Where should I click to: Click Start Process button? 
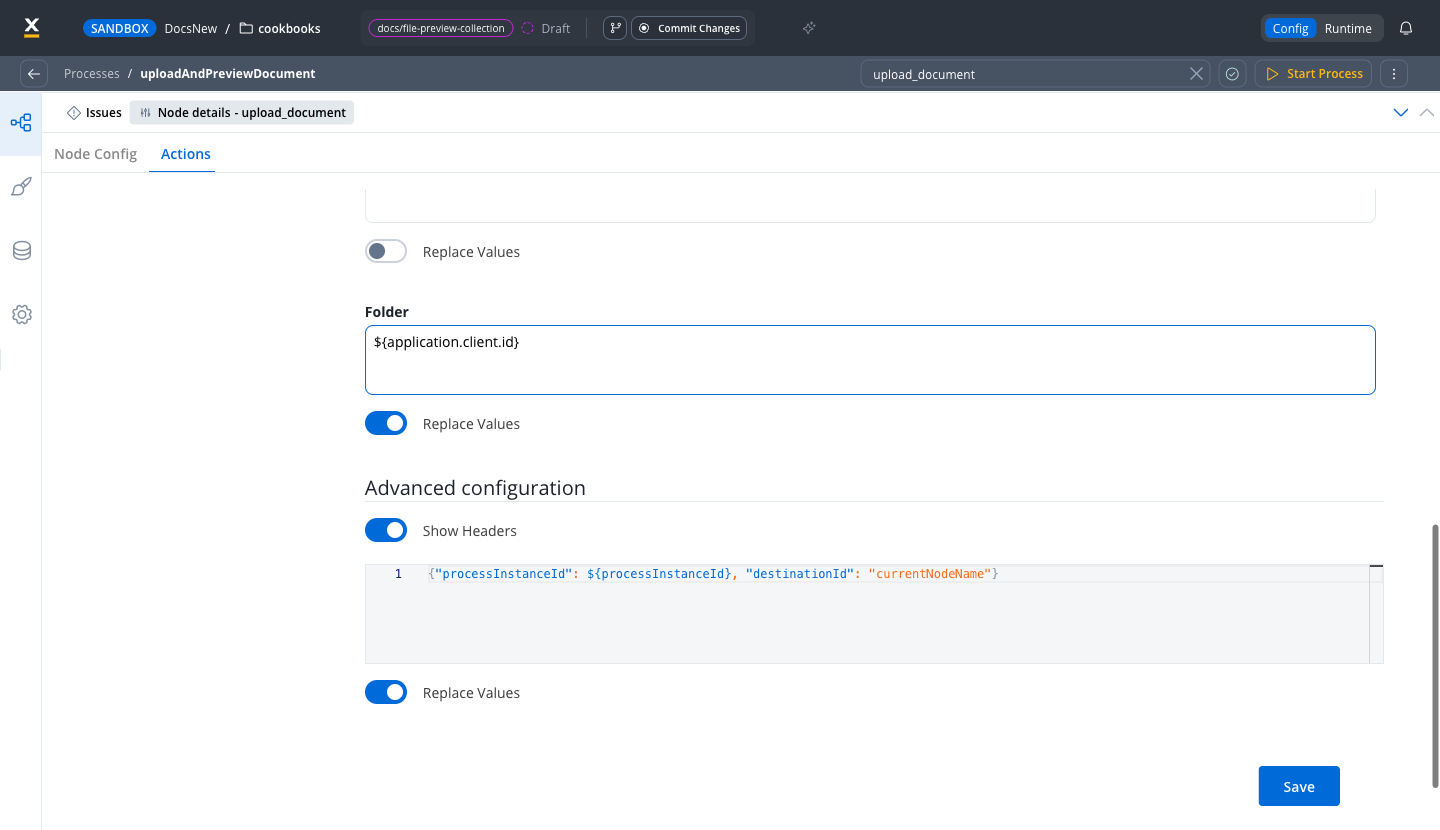pyautogui.click(x=1314, y=74)
